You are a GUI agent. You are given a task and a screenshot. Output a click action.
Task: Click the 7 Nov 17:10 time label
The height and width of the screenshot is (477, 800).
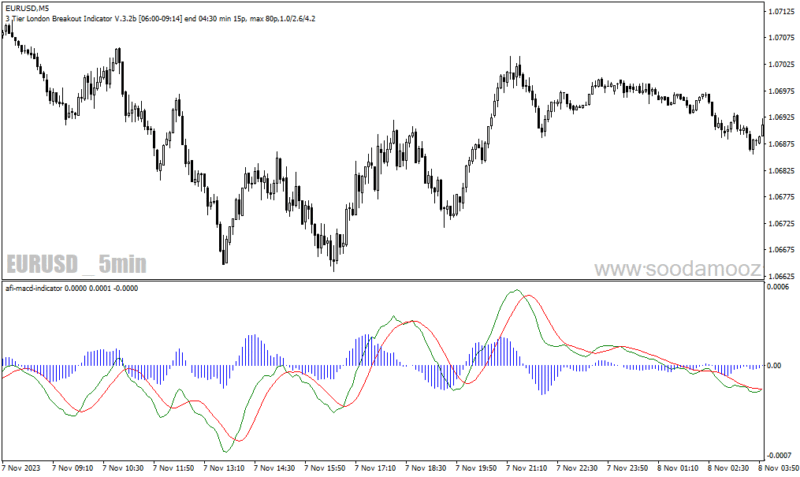[x=375, y=468]
